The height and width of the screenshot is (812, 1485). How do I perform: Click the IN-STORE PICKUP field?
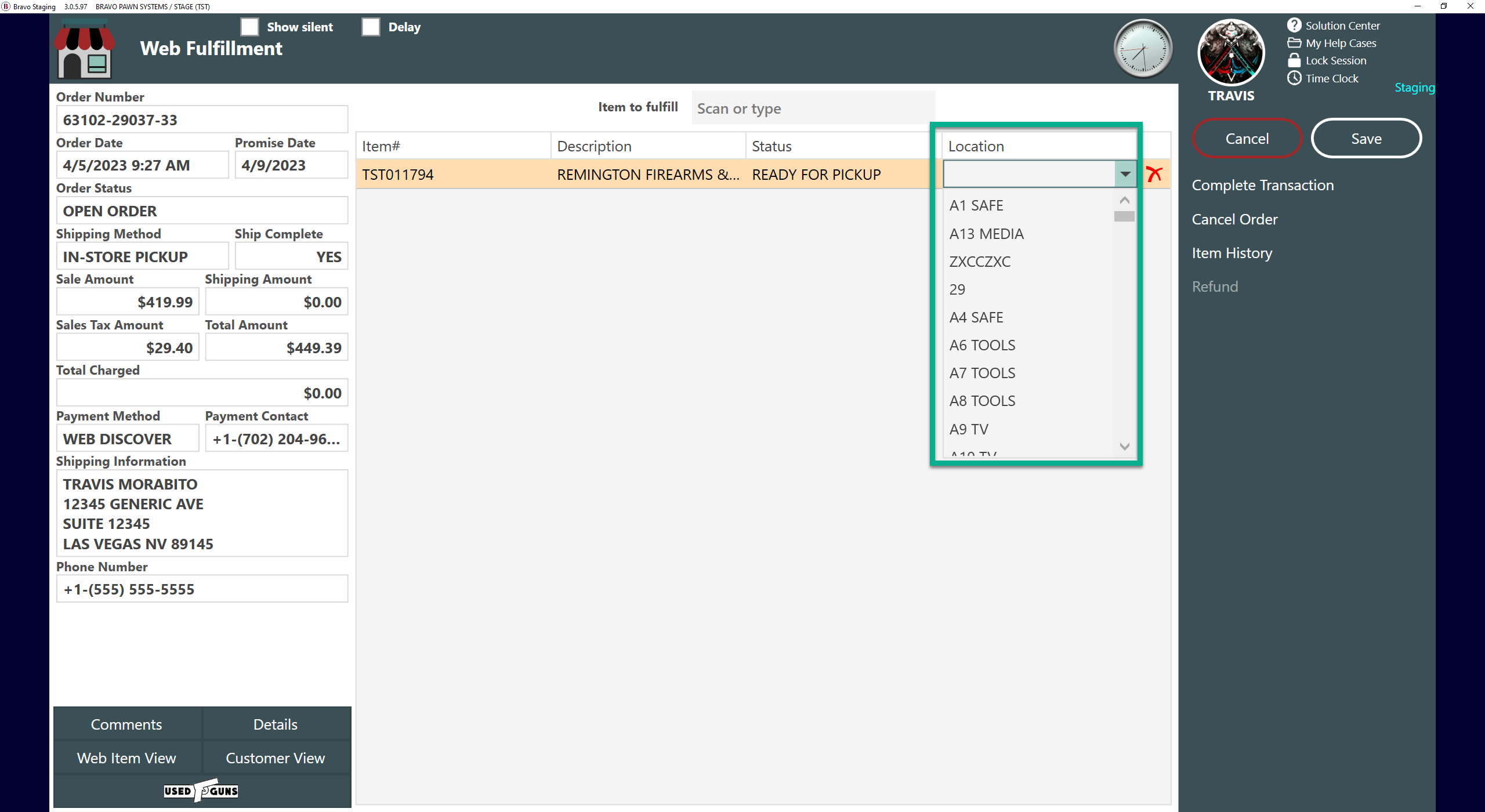click(x=143, y=257)
